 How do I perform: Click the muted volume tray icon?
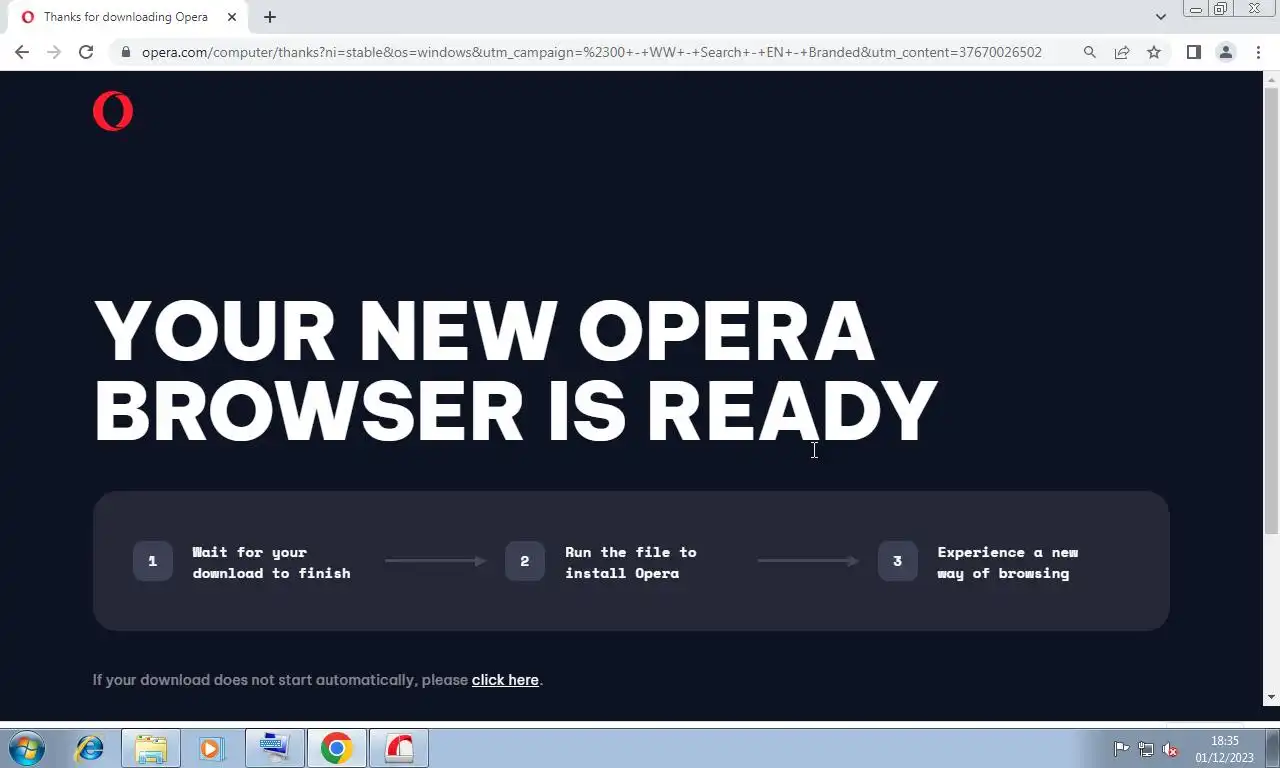tap(1170, 749)
